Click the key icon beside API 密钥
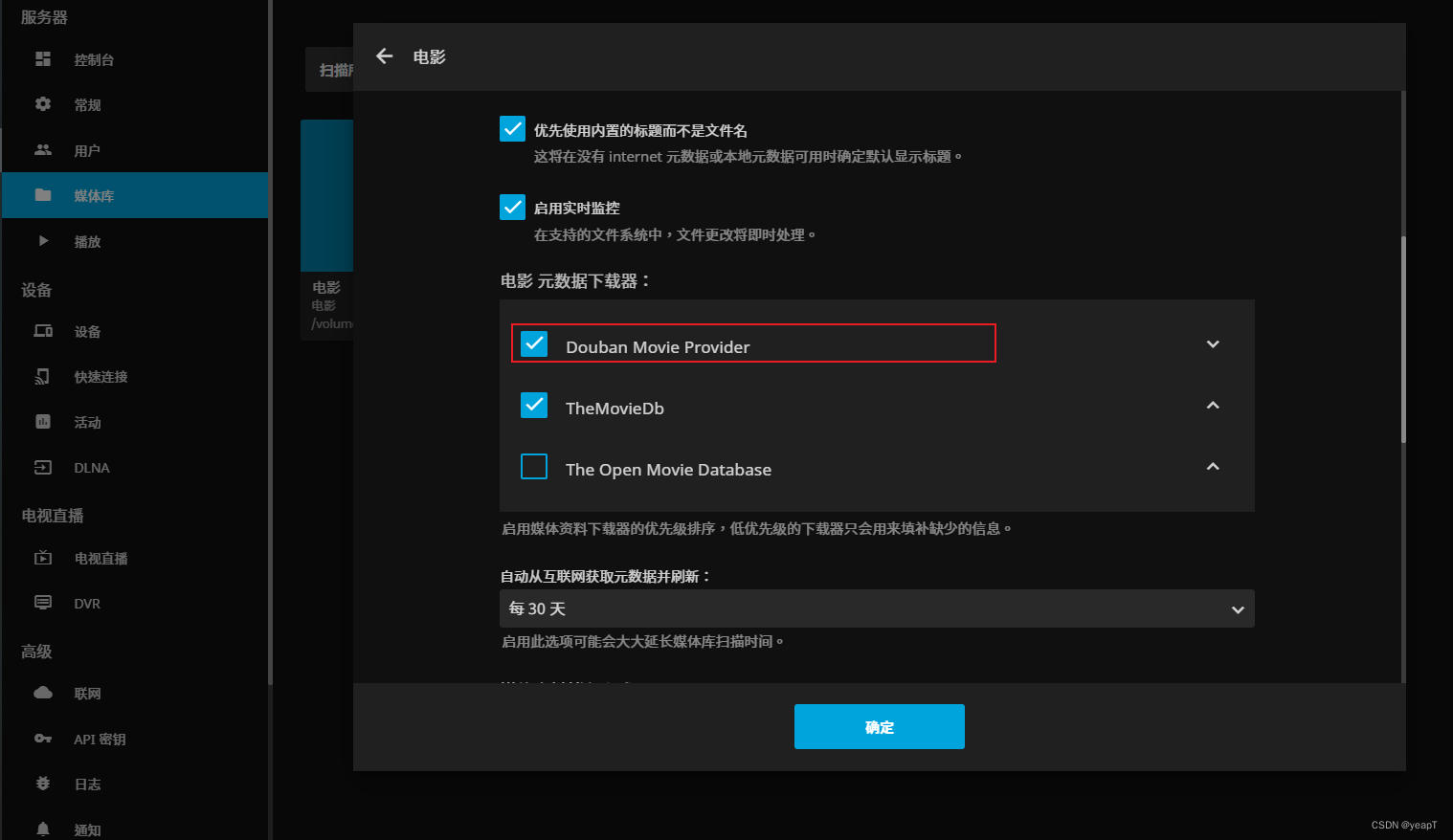The image size is (1453, 840). point(43,739)
